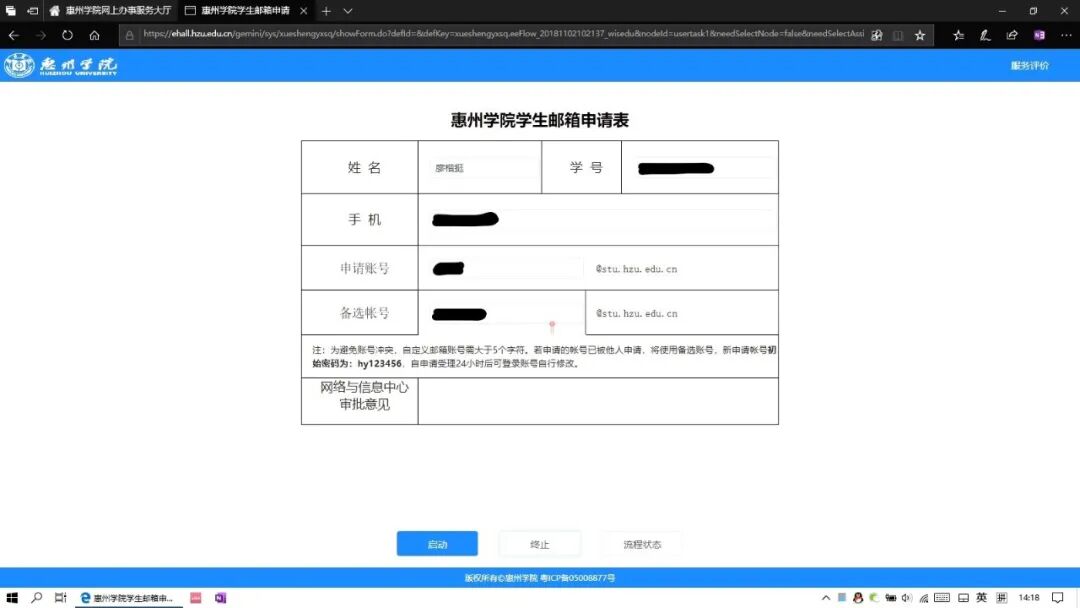Click the network tray icon
This screenshot has height=608, width=1080.
click(x=924, y=598)
